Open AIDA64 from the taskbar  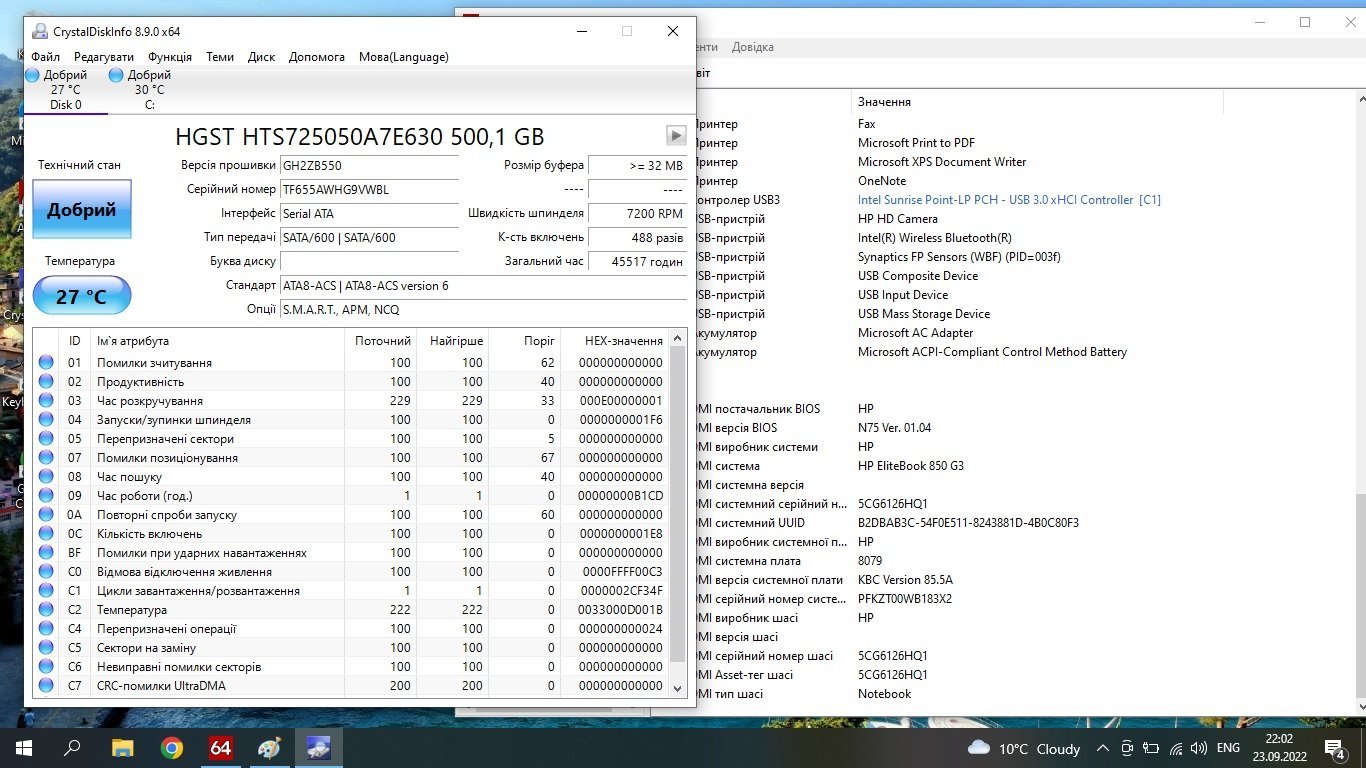point(221,747)
